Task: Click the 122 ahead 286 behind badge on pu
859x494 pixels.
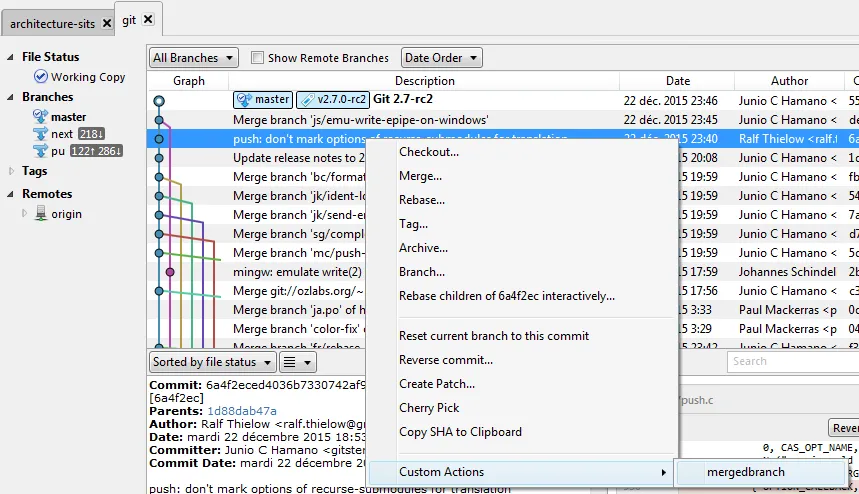Action: (x=96, y=151)
